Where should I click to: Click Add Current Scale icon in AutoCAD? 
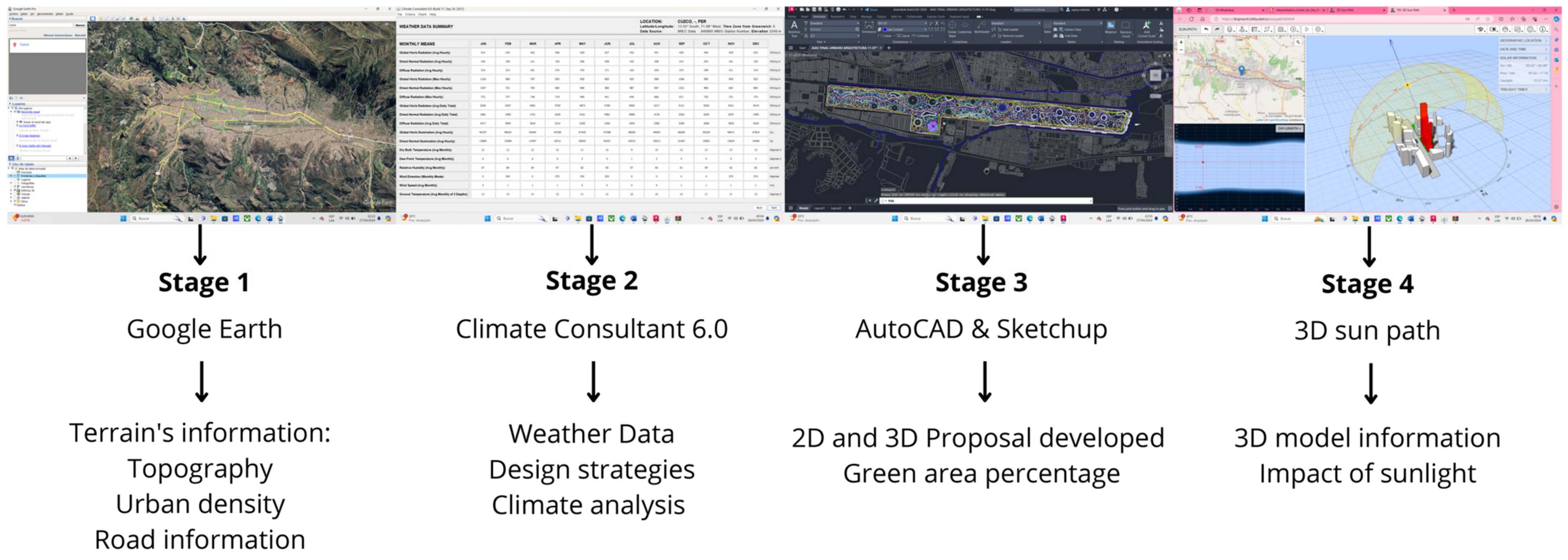point(1146,28)
